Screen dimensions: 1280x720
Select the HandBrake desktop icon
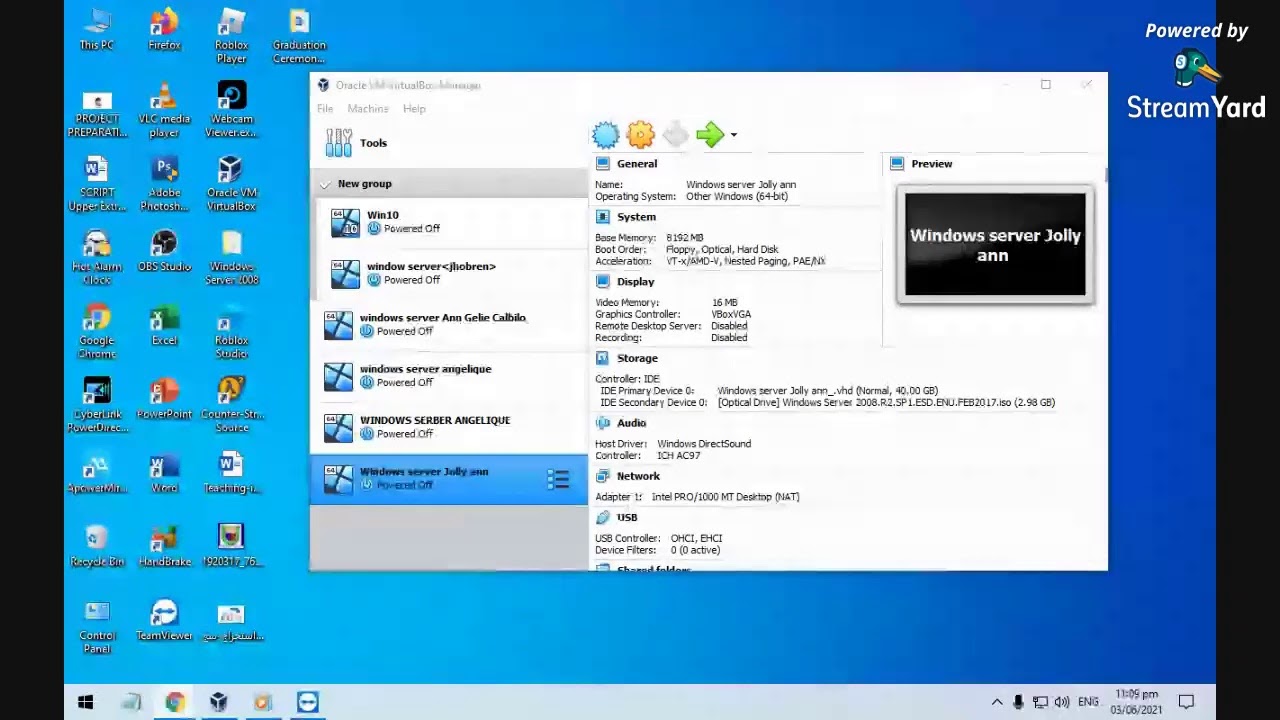coord(164,547)
